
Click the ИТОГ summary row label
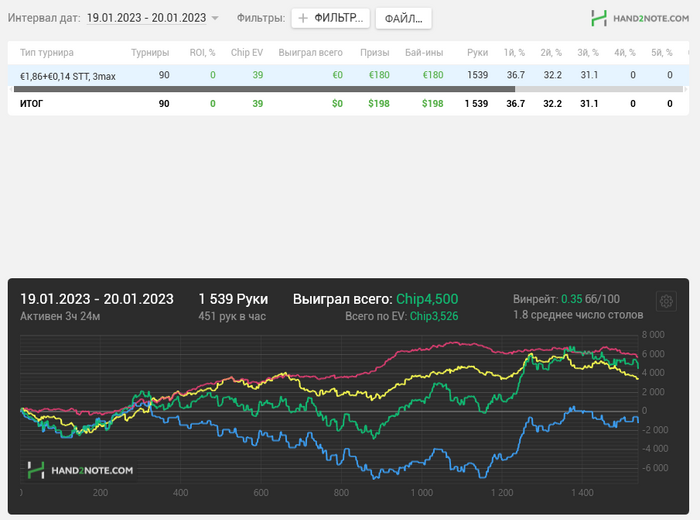(x=31, y=104)
